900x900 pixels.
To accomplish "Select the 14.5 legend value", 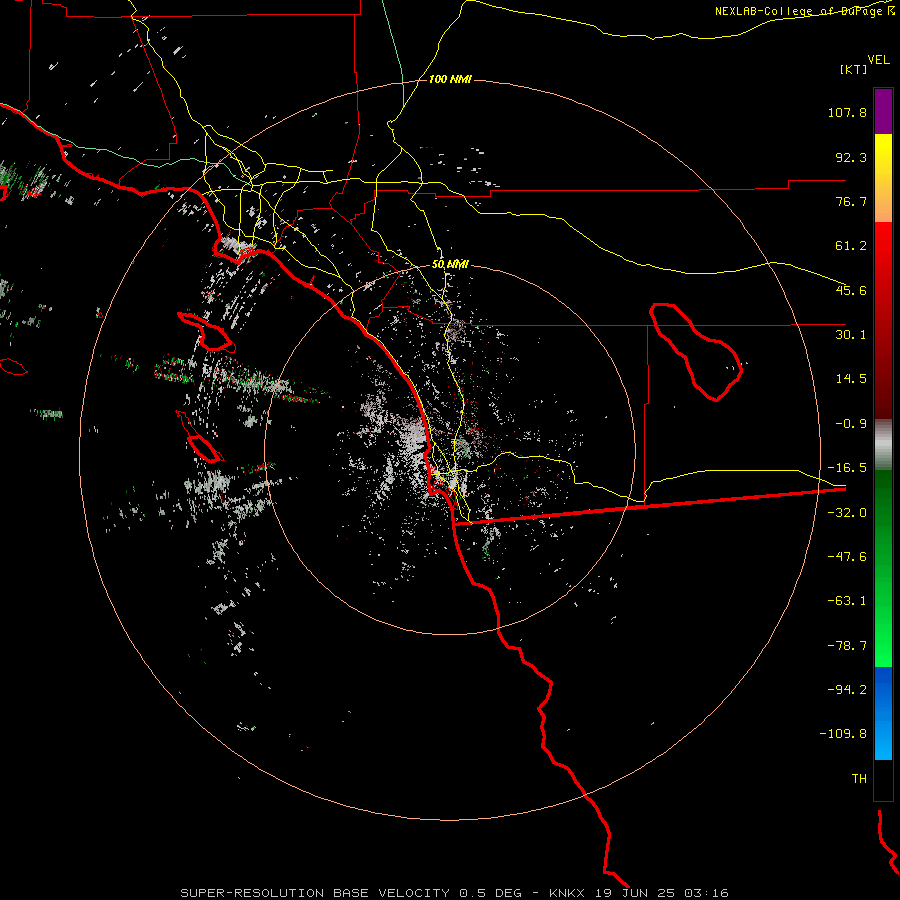I will [x=851, y=379].
